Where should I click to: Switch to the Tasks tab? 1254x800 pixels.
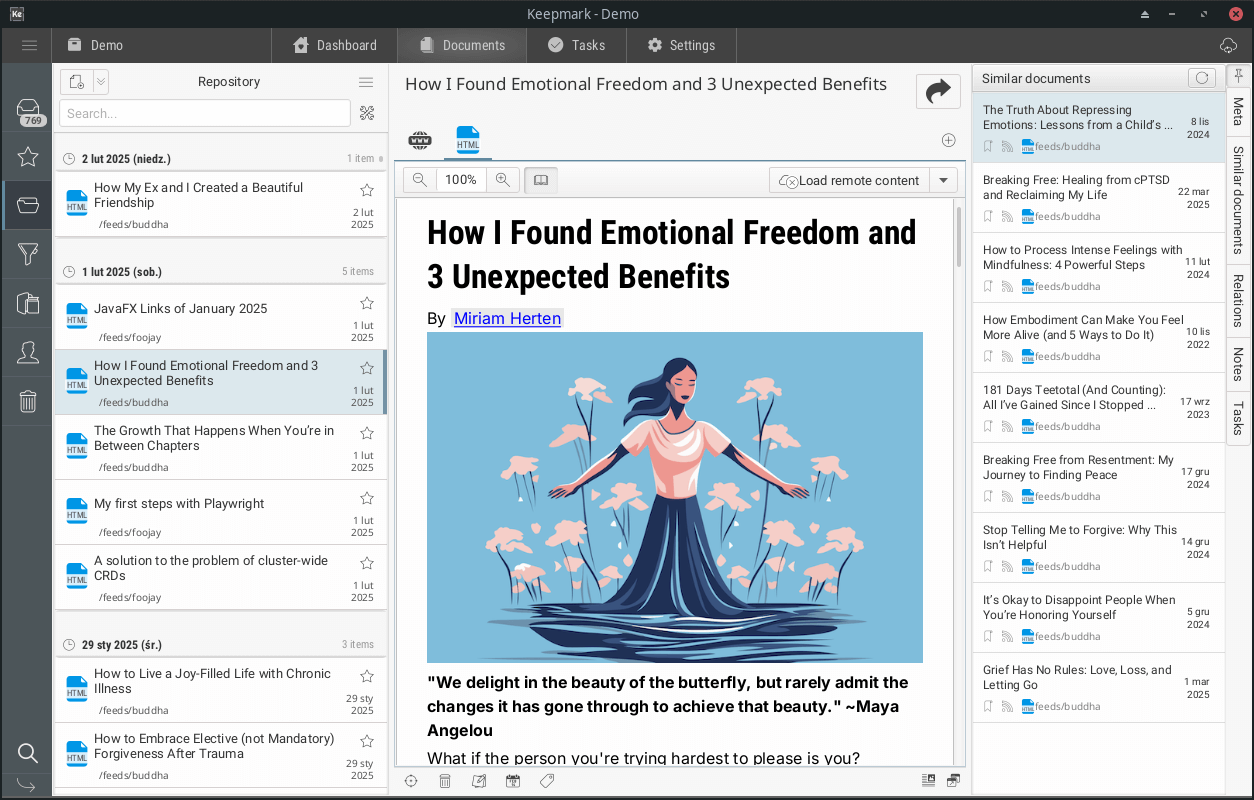click(576, 45)
